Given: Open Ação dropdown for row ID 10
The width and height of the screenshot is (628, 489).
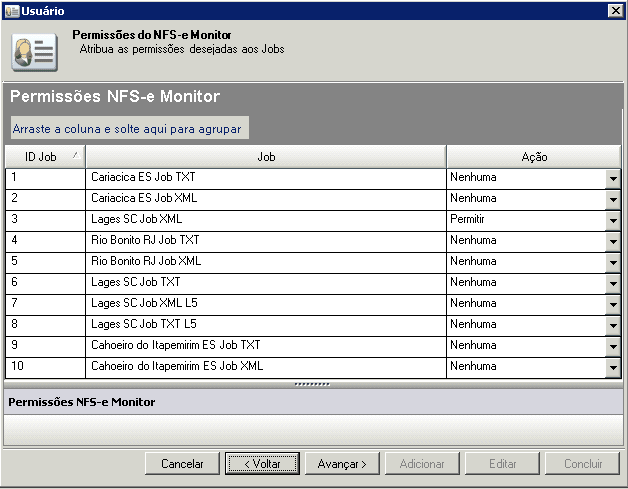Looking at the screenshot, I should click(613, 367).
